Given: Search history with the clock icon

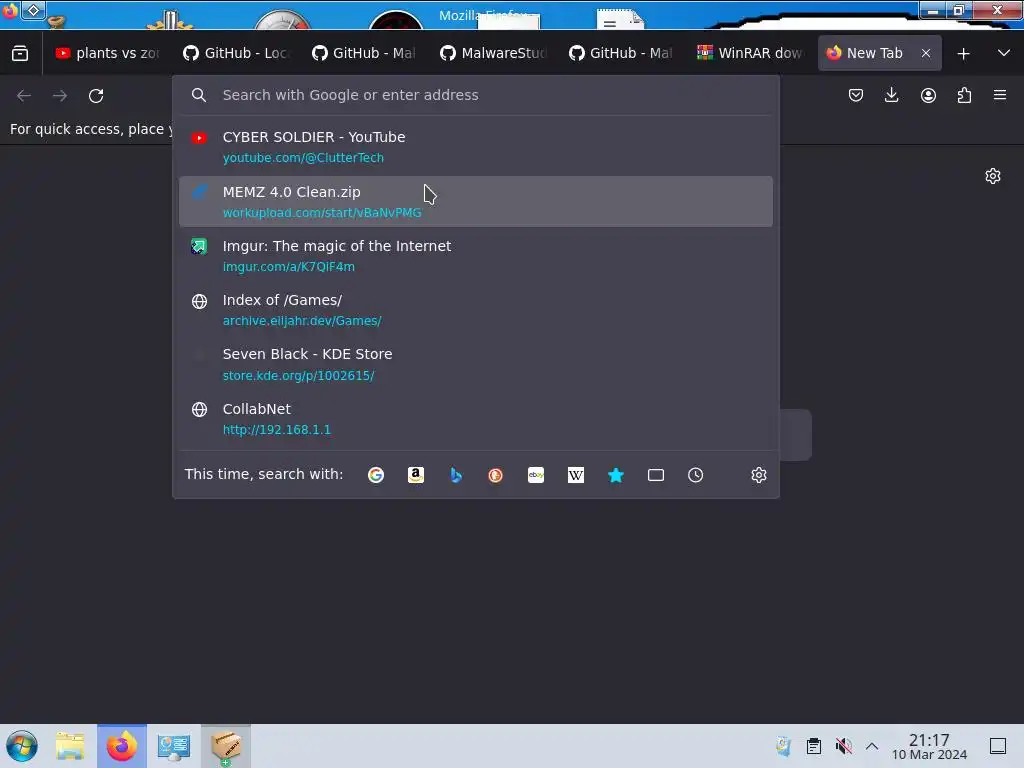Looking at the screenshot, I should [696, 475].
